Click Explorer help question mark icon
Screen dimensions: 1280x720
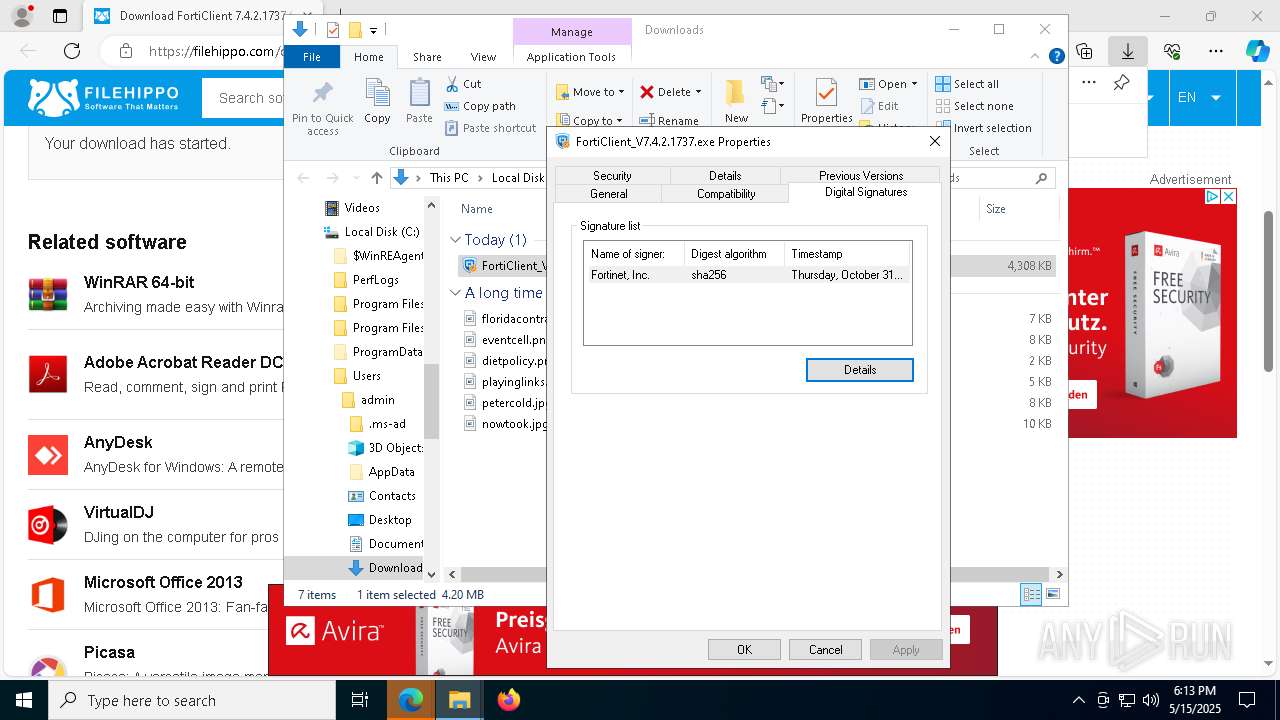click(1056, 57)
